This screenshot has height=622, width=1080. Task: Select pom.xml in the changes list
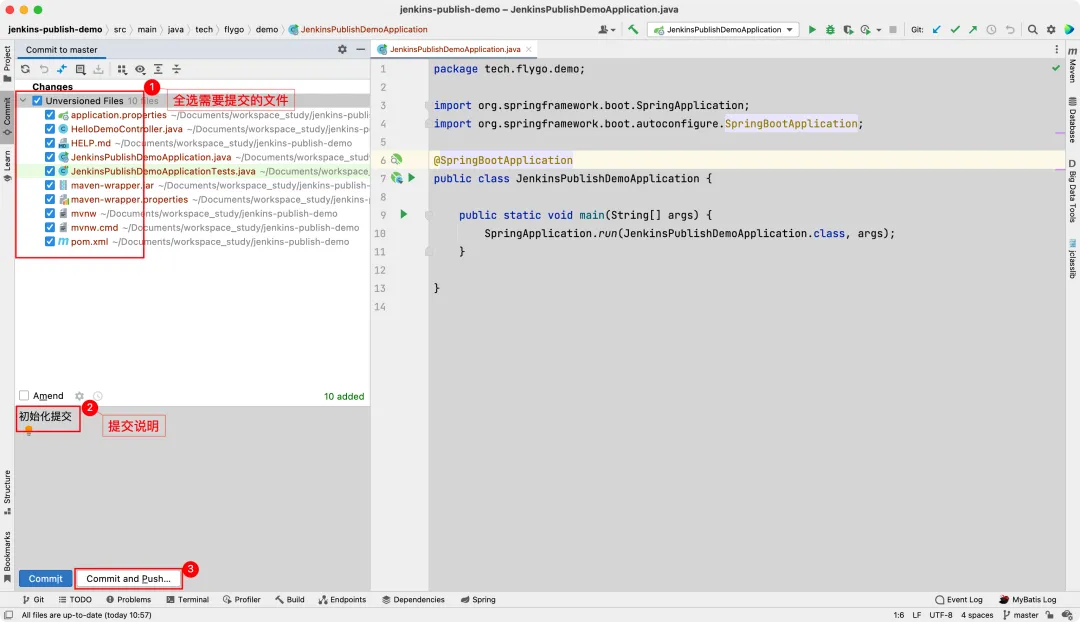click(x=90, y=242)
